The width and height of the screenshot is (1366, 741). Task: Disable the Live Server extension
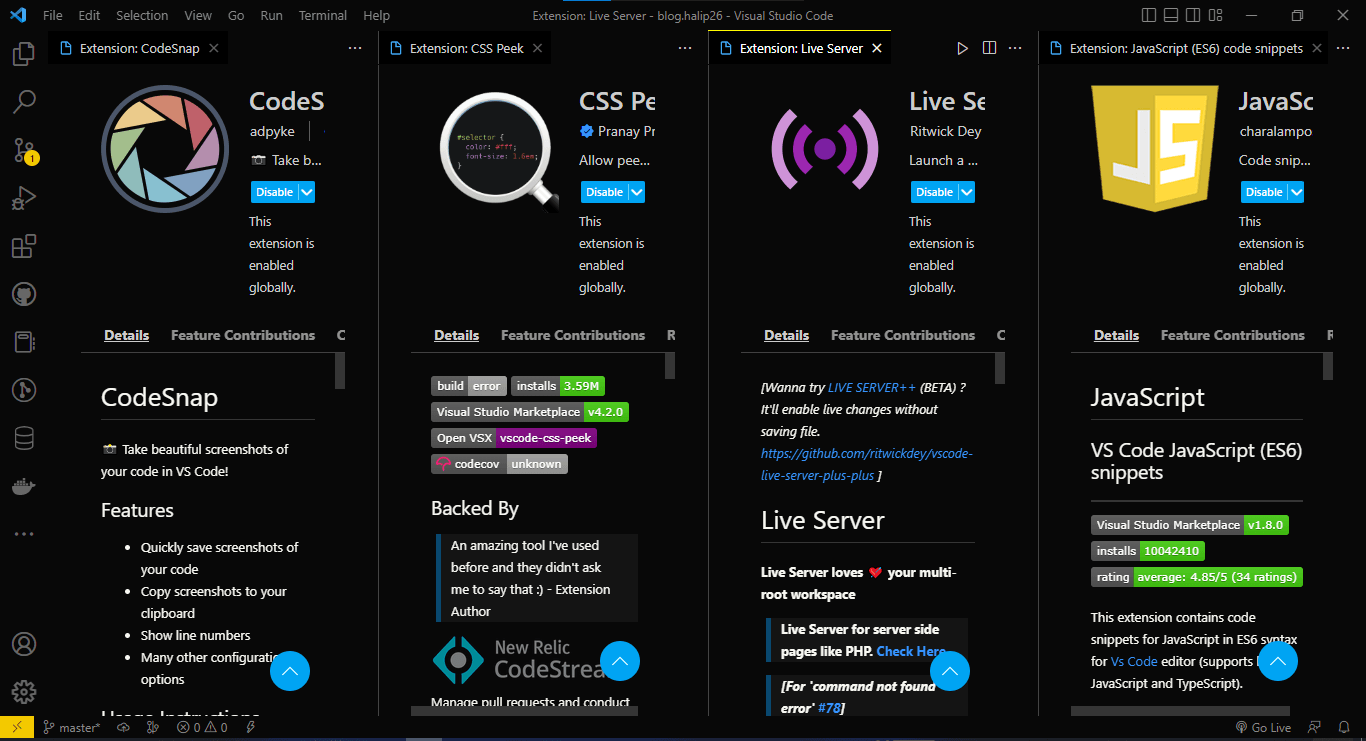pos(934,192)
